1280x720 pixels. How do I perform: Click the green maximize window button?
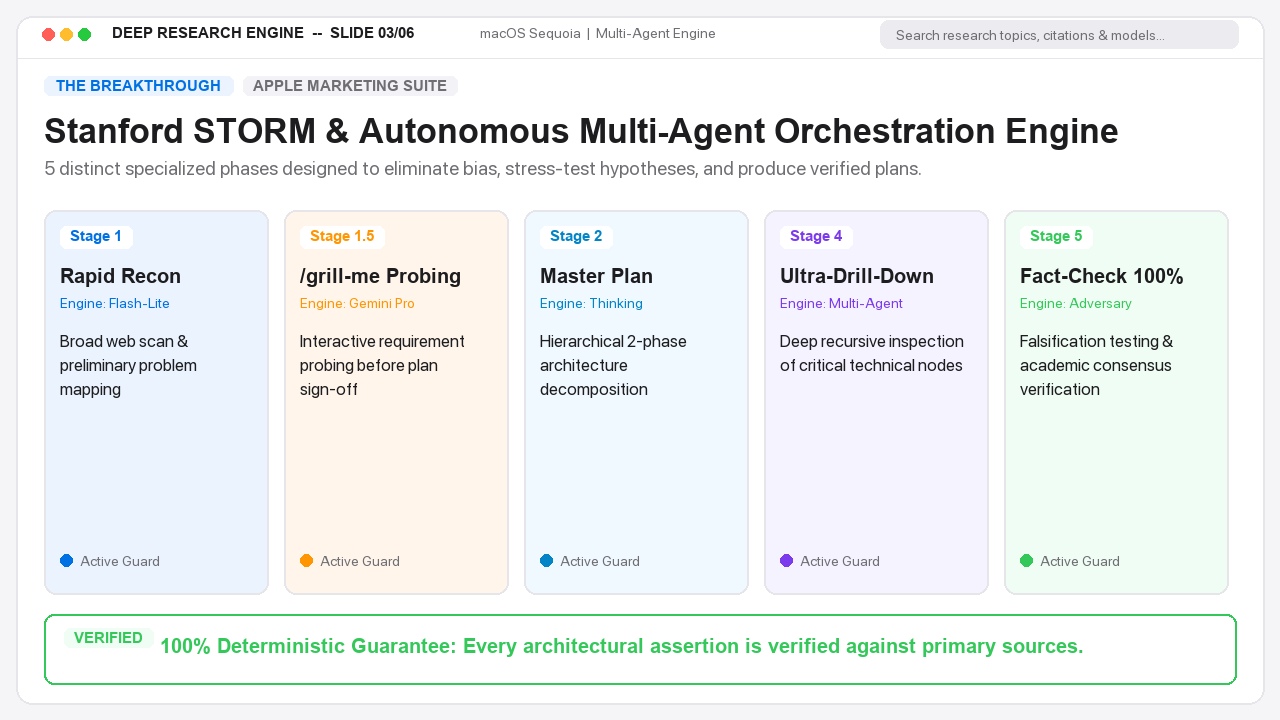pyautogui.click(x=84, y=34)
